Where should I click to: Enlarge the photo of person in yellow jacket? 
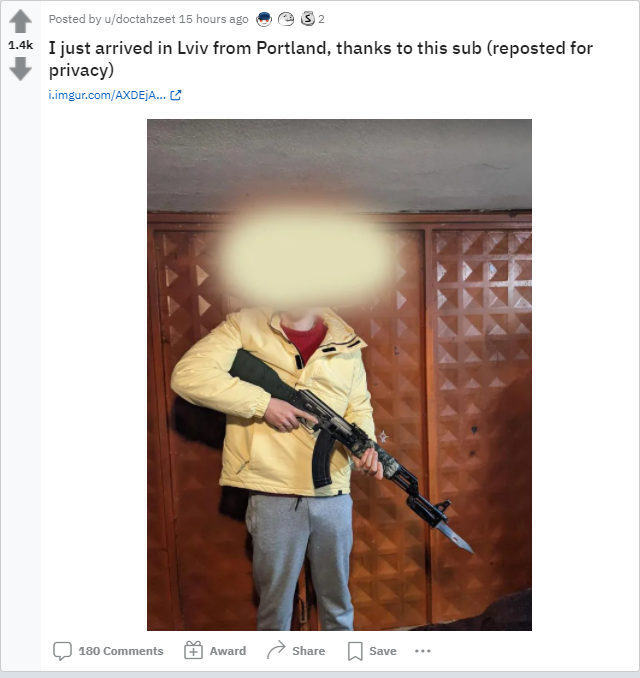click(339, 375)
